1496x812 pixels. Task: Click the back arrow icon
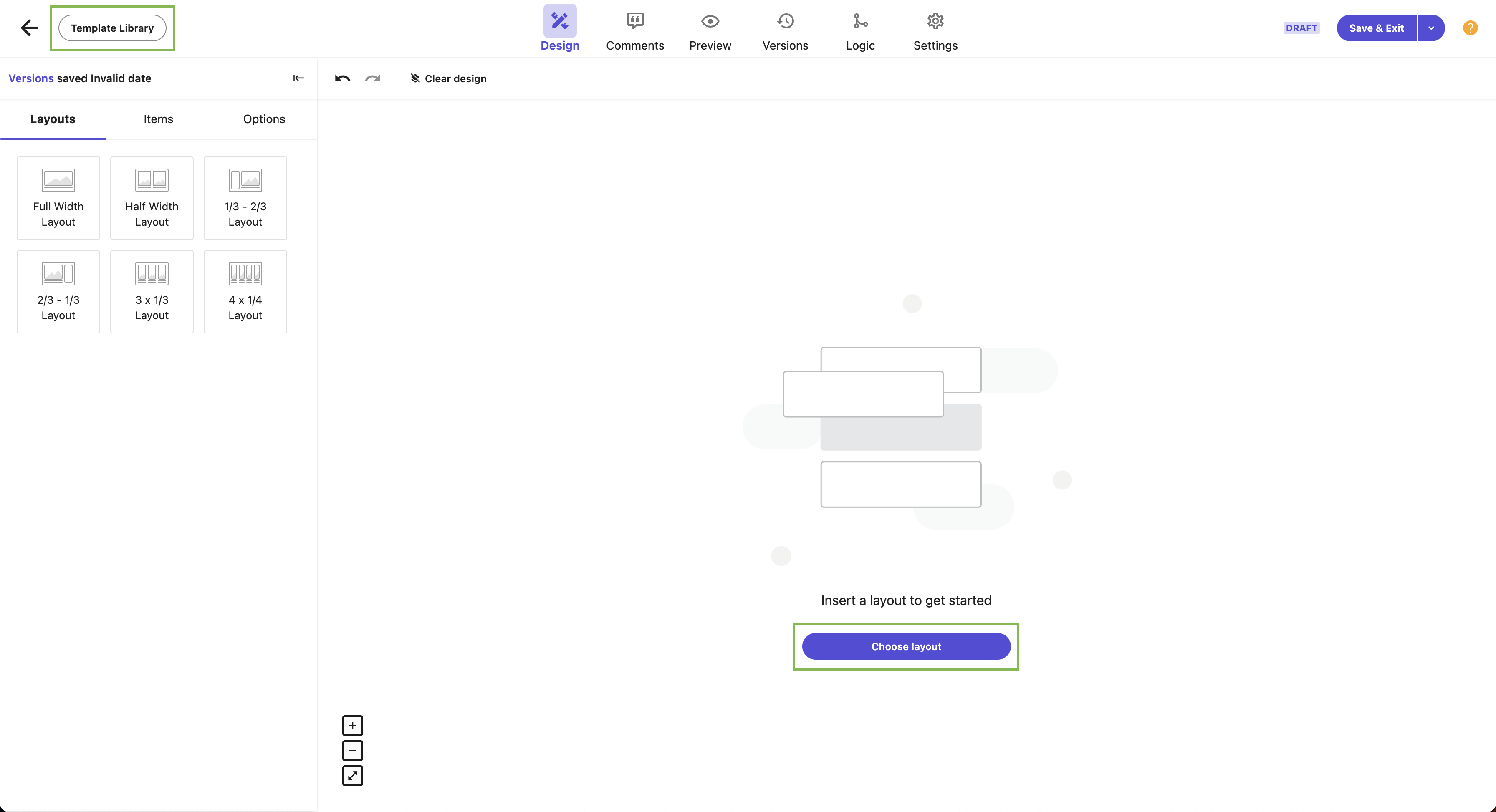click(29, 28)
